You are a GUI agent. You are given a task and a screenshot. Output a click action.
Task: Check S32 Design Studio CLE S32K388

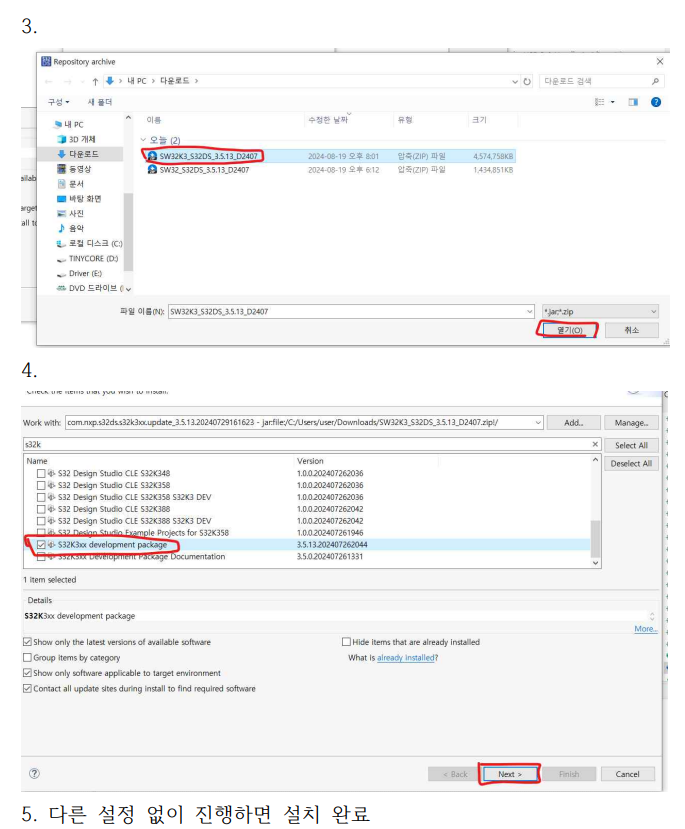[x=41, y=509]
